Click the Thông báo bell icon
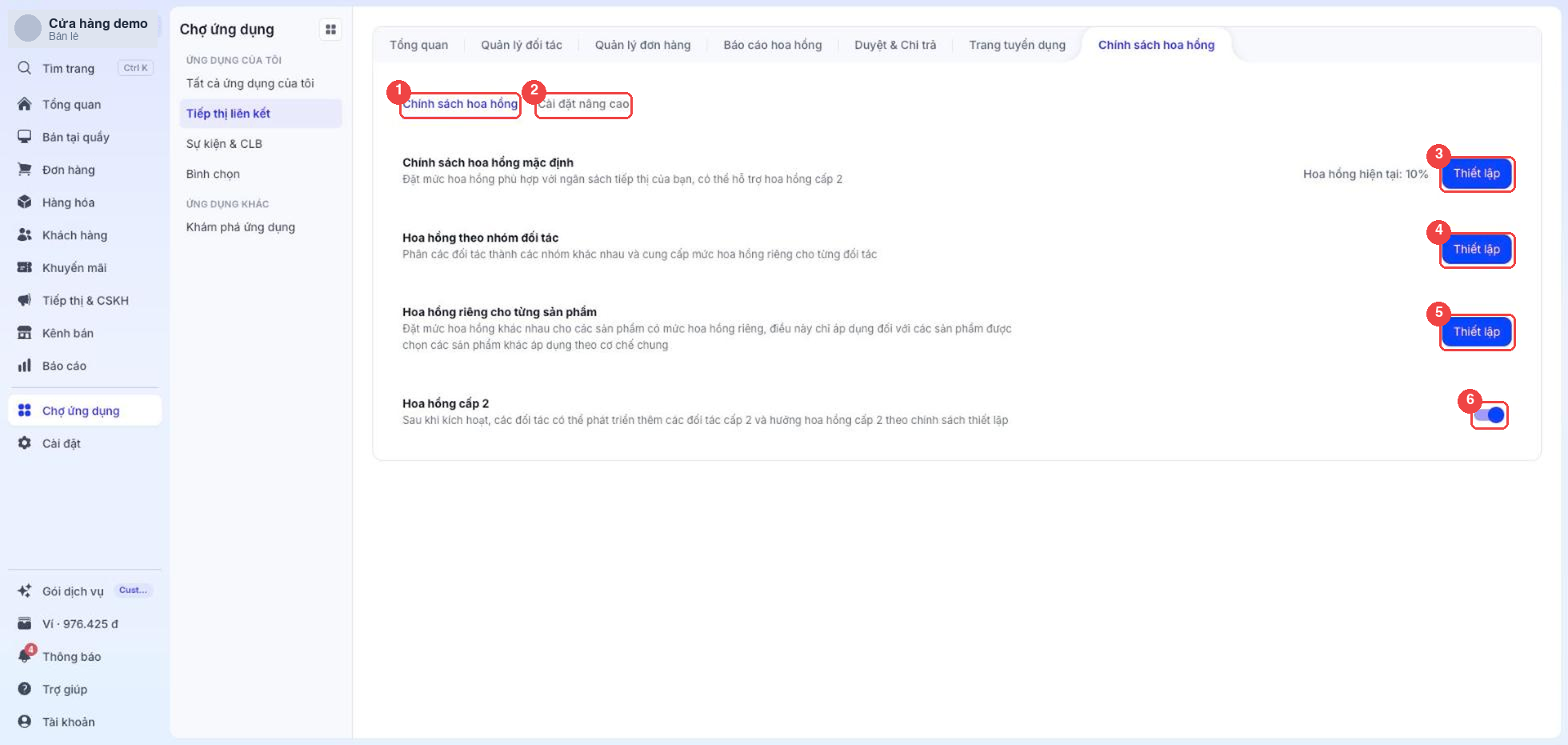1568x745 pixels. [25, 656]
